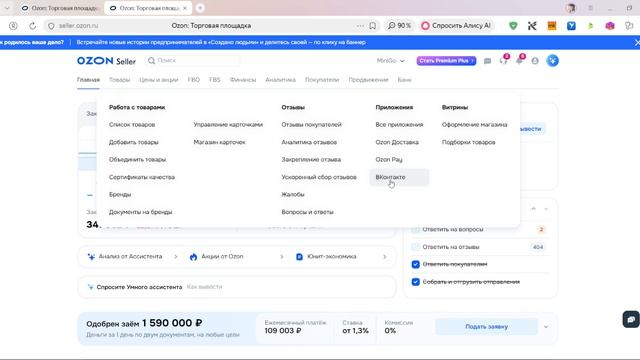Image resolution: width=640 pixels, height=360 pixels.
Task: Open Оформление магазина menu entry
Action: click(x=474, y=124)
